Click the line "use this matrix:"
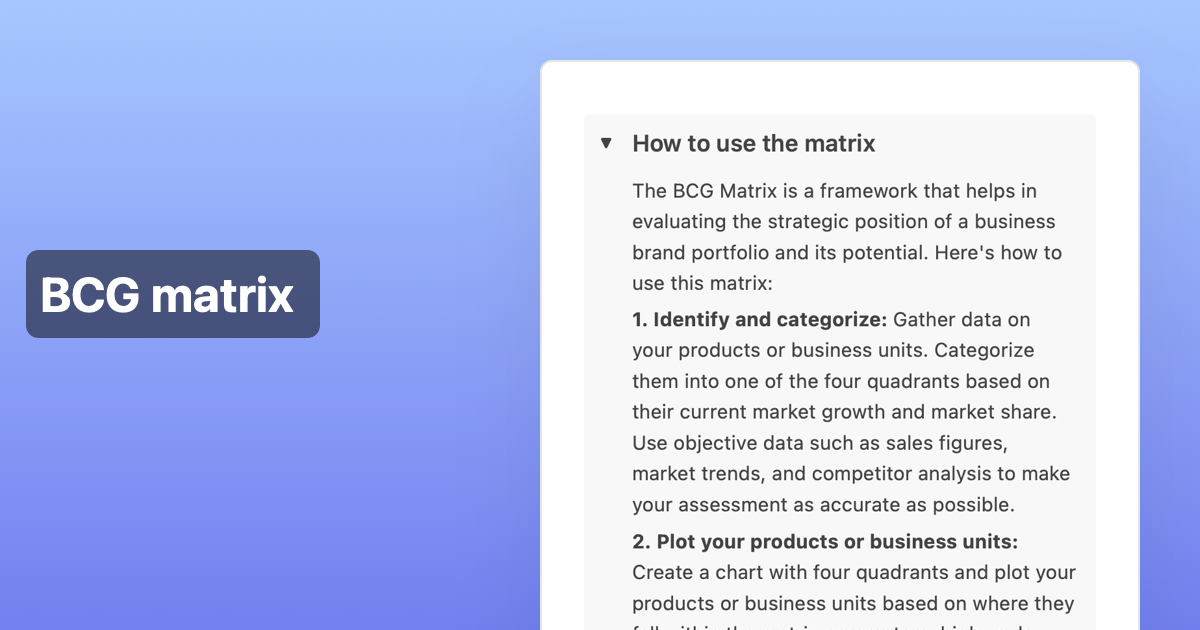The width and height of the screenshot is (1200, 630). point(702,283)
